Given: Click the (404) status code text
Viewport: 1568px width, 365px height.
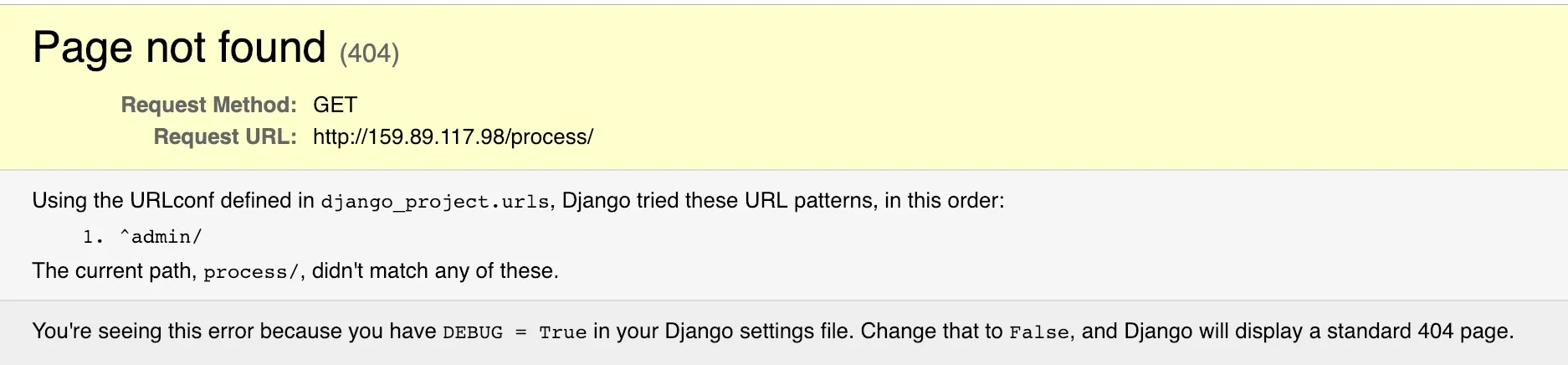Looking at the screenshot, I should 369,54.
